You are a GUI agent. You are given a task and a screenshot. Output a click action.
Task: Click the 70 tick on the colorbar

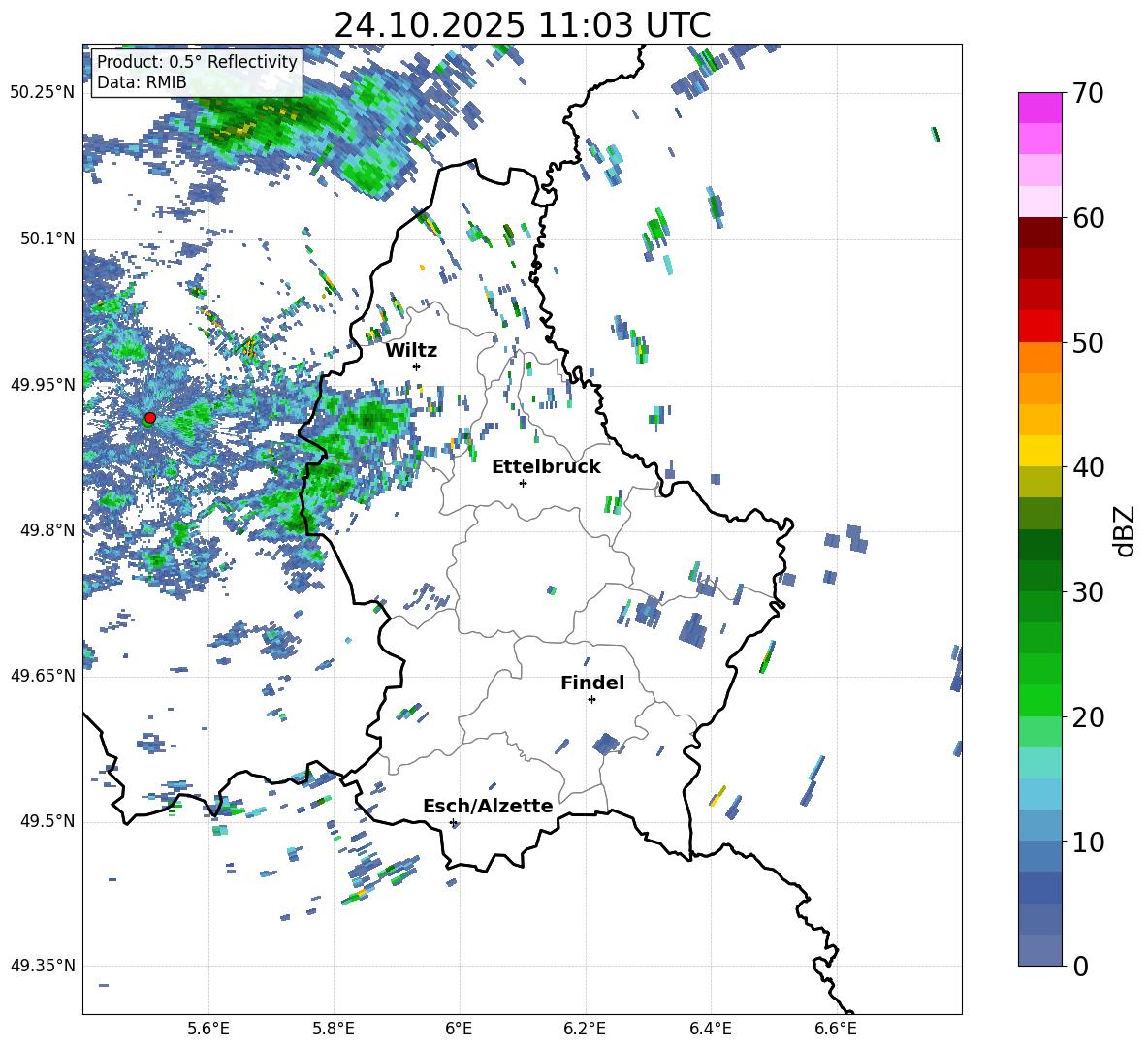[x=1088, y=93]
